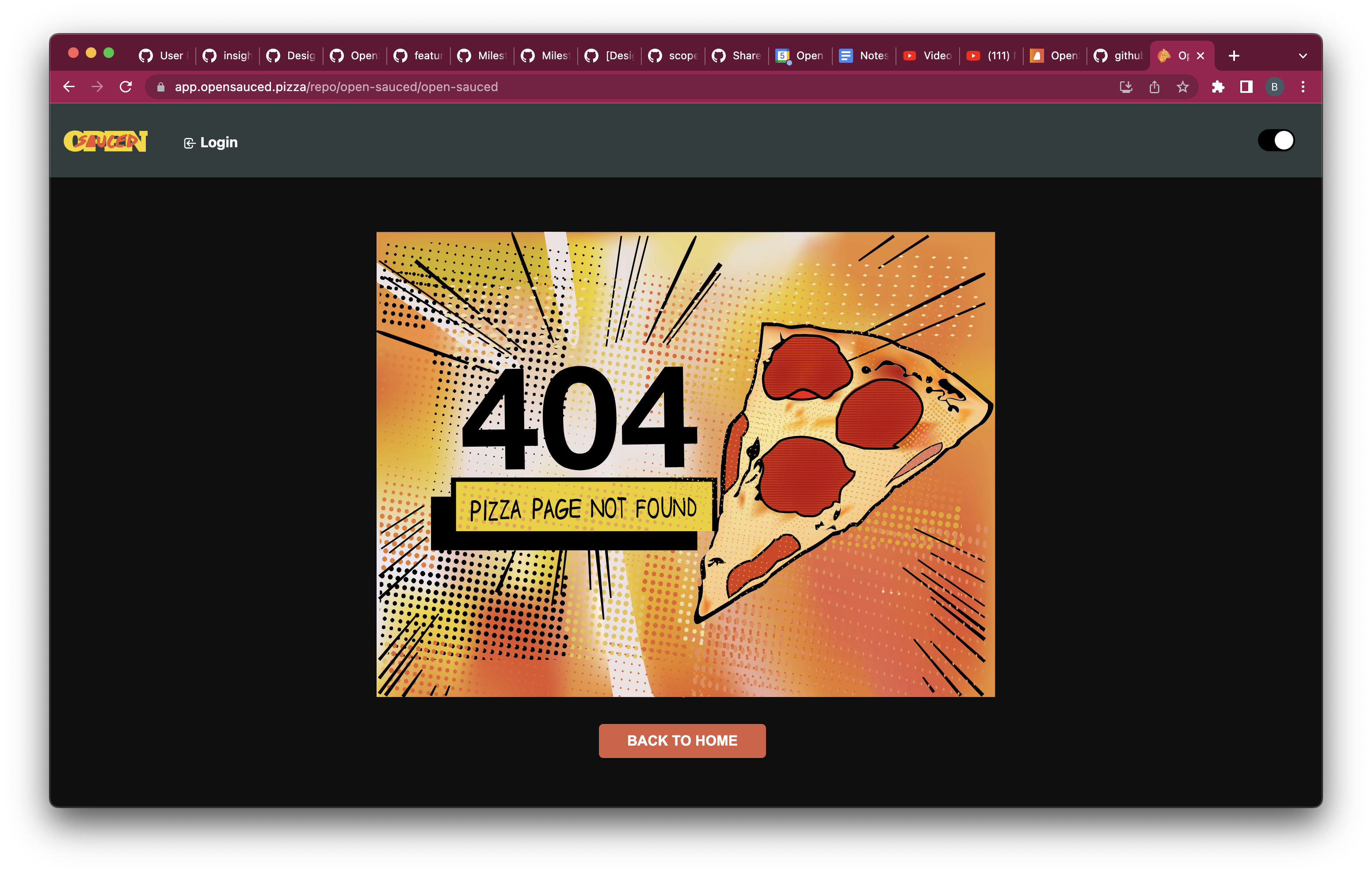Open a new tab with the plus button
The image size is (1372, 873).
pos(1234,55)
